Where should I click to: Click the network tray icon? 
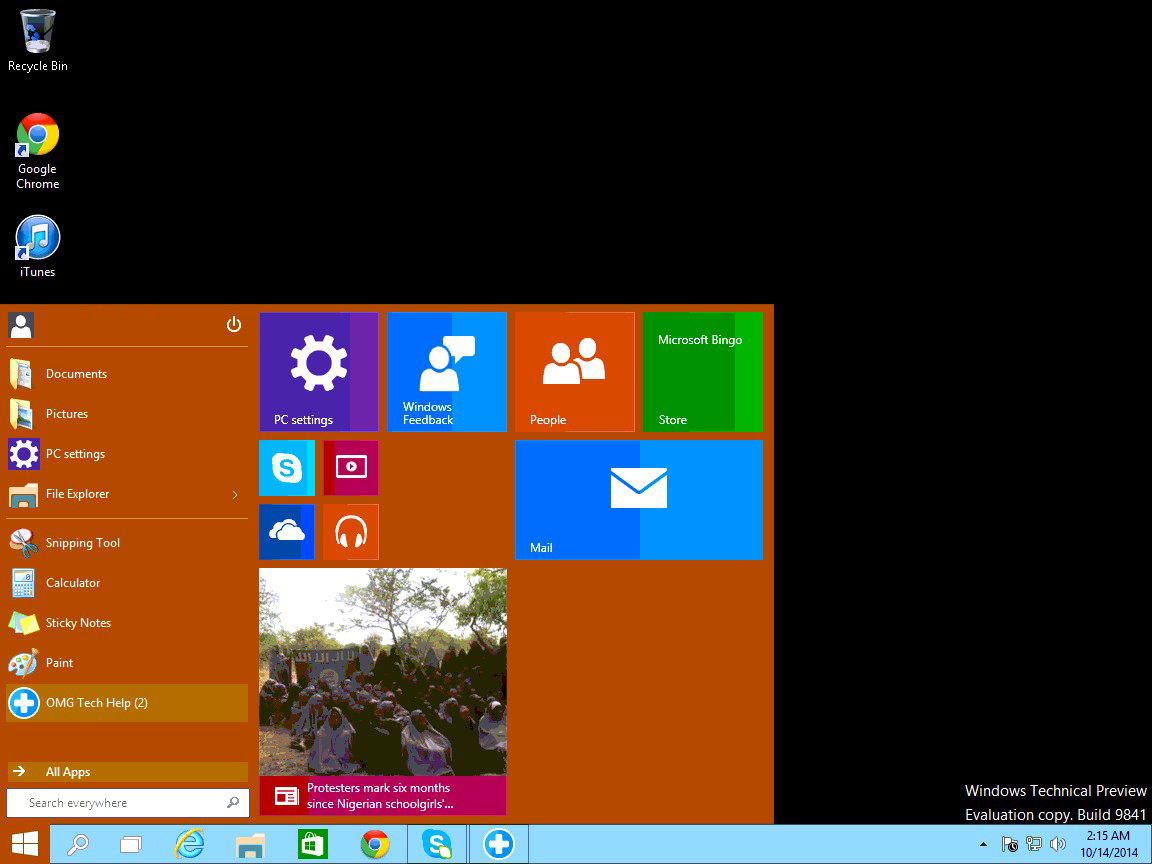pyautogui.click(x=1034, y=845)
